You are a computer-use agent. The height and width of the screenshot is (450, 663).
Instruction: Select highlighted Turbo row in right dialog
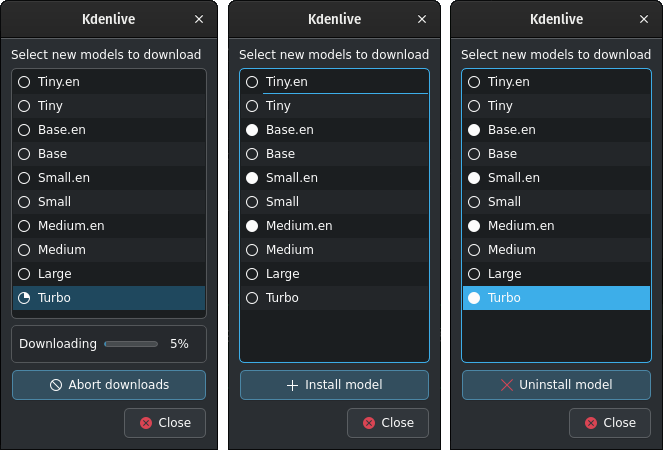click(556, 298)
